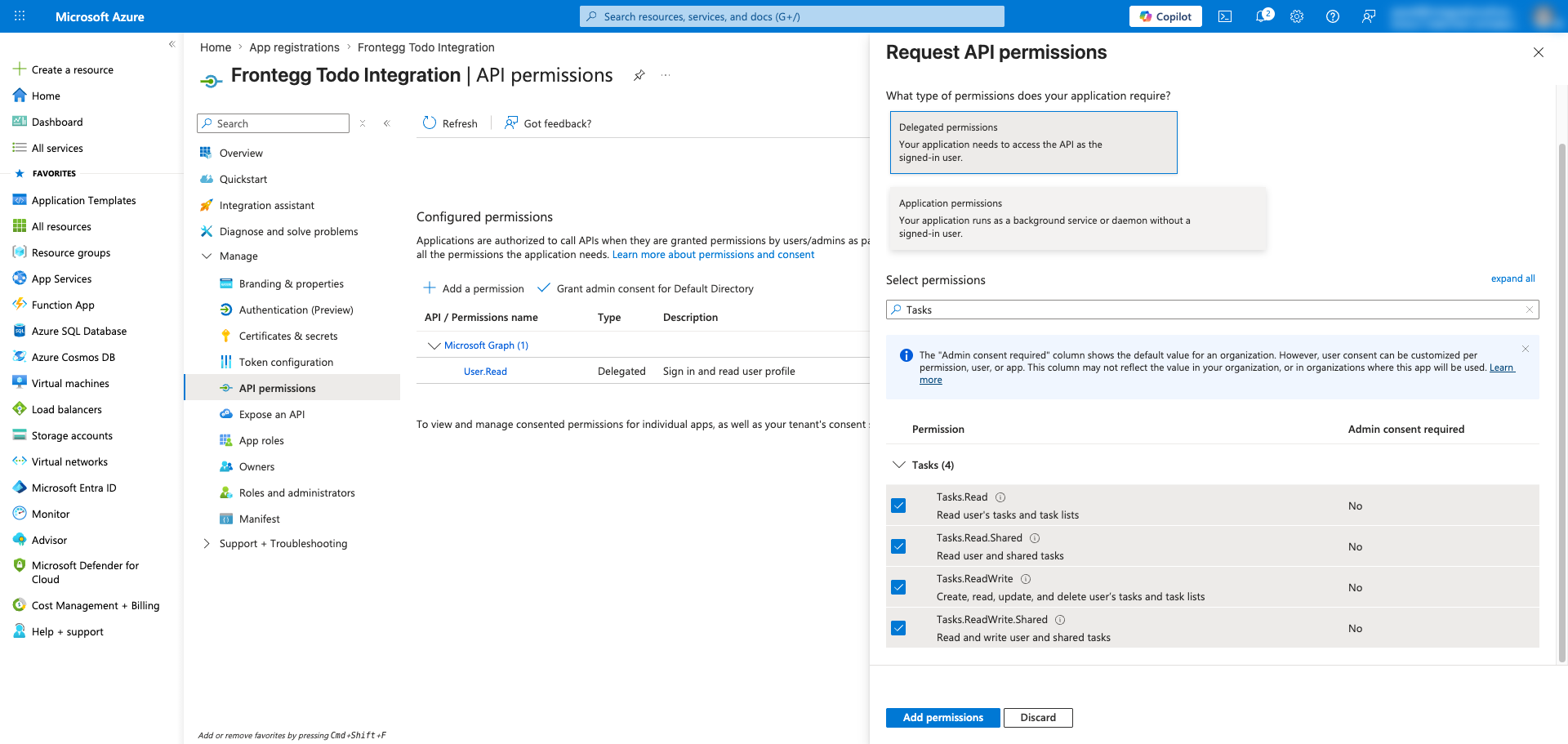Close the Request API permissions panel

point(1539,52)
